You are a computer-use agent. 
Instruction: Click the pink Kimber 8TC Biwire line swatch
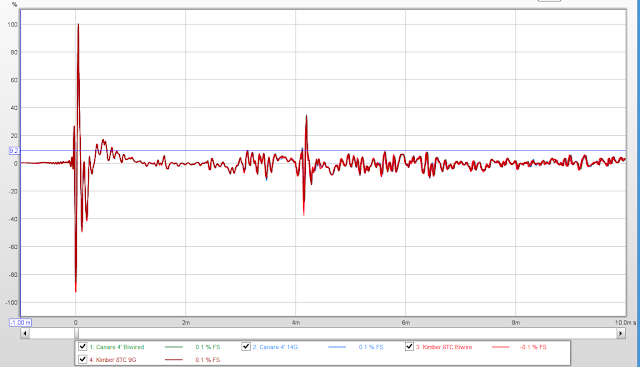[501, 347]
